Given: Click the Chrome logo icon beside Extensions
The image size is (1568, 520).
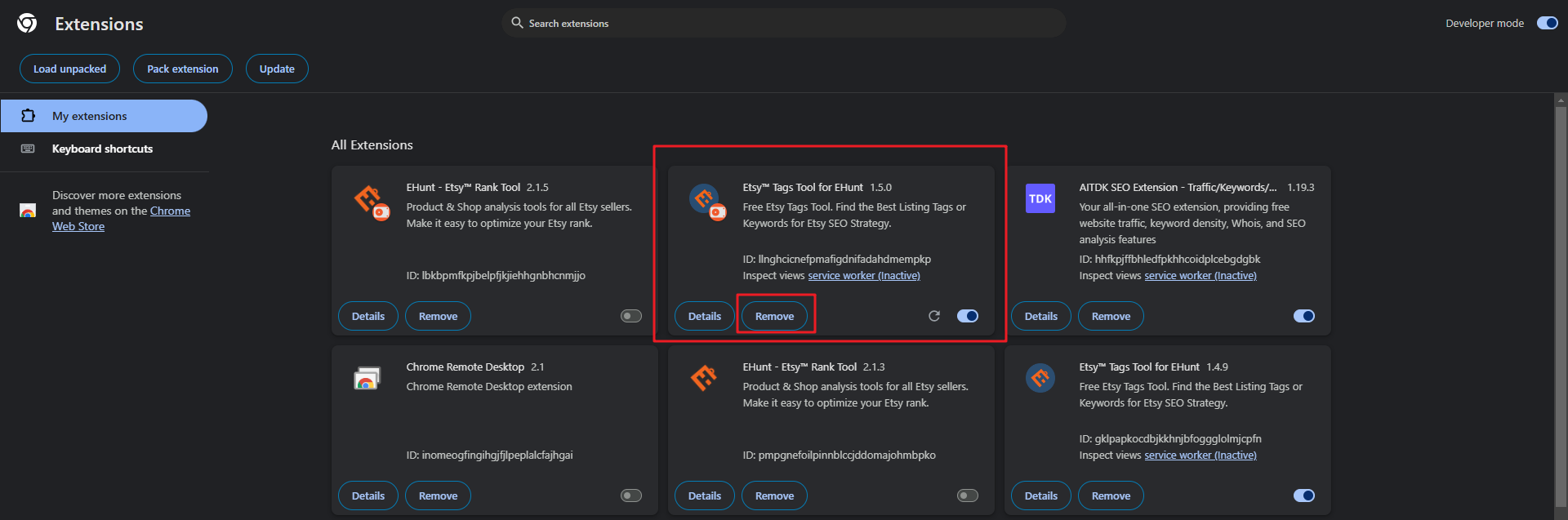Looking at the screenshot, I should [27, 24].
